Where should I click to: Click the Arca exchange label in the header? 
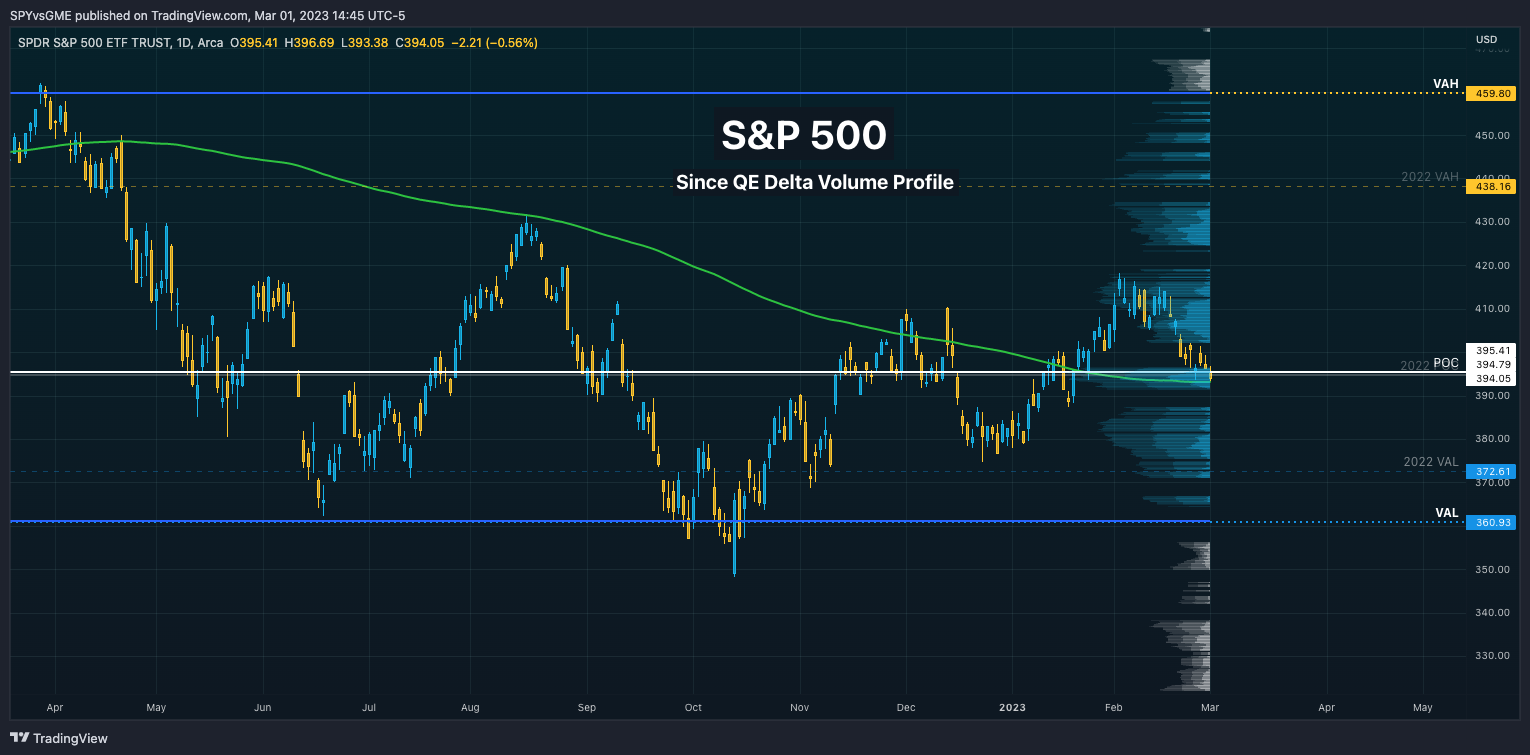(x=210, y=43)
